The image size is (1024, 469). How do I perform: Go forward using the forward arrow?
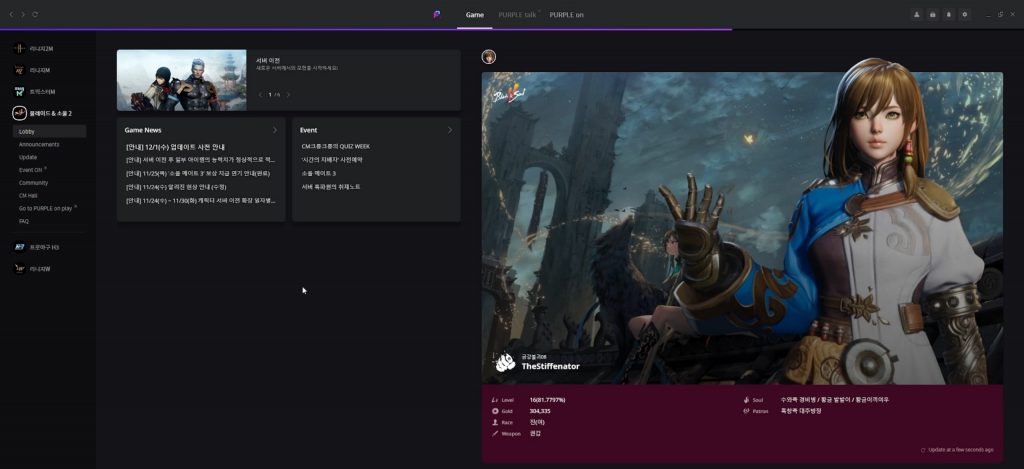23,14
